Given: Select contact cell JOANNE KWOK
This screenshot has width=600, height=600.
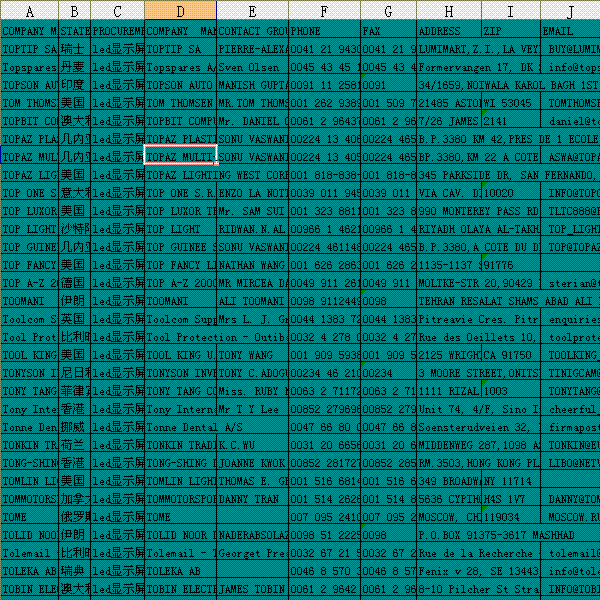Looking at the screenshot, I should (253, 463).
